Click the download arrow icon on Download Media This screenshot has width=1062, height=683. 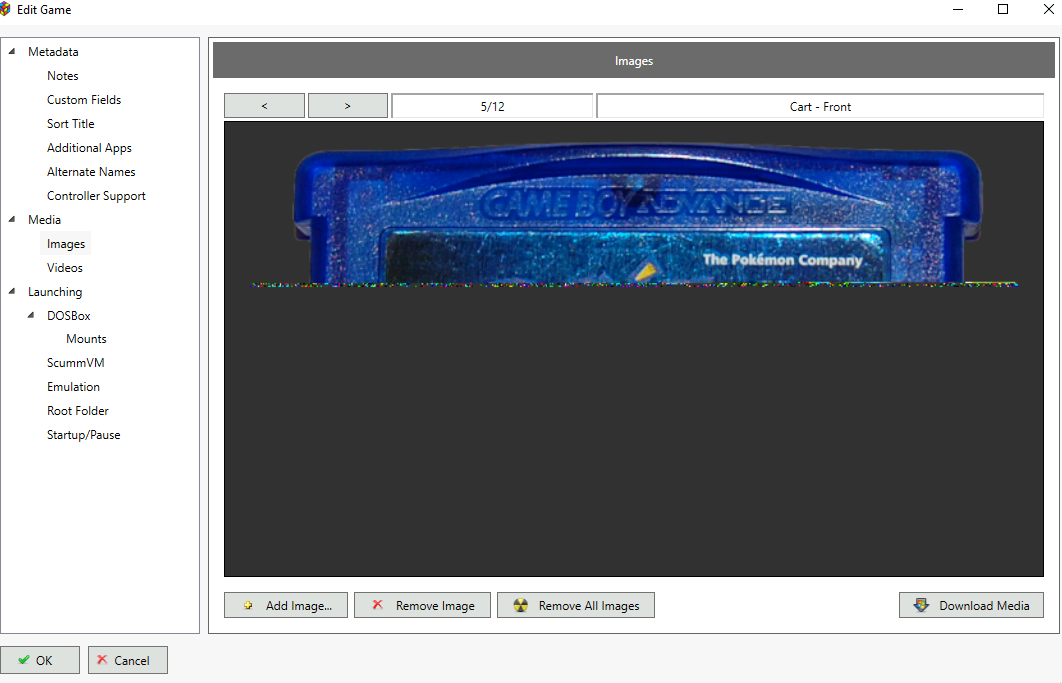921,604
